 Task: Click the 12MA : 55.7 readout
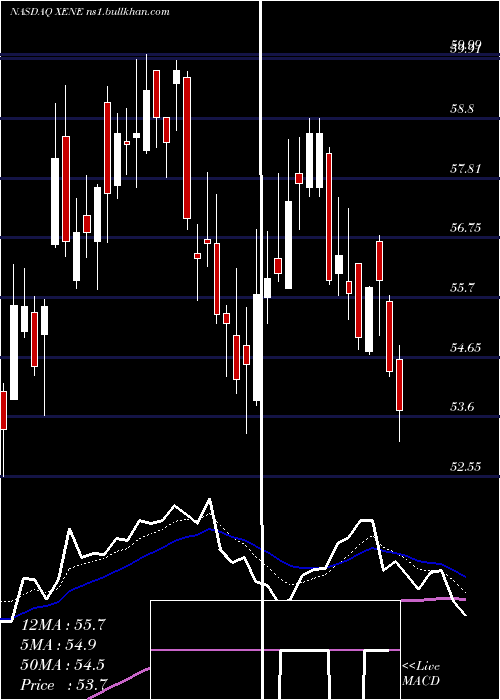63,625
